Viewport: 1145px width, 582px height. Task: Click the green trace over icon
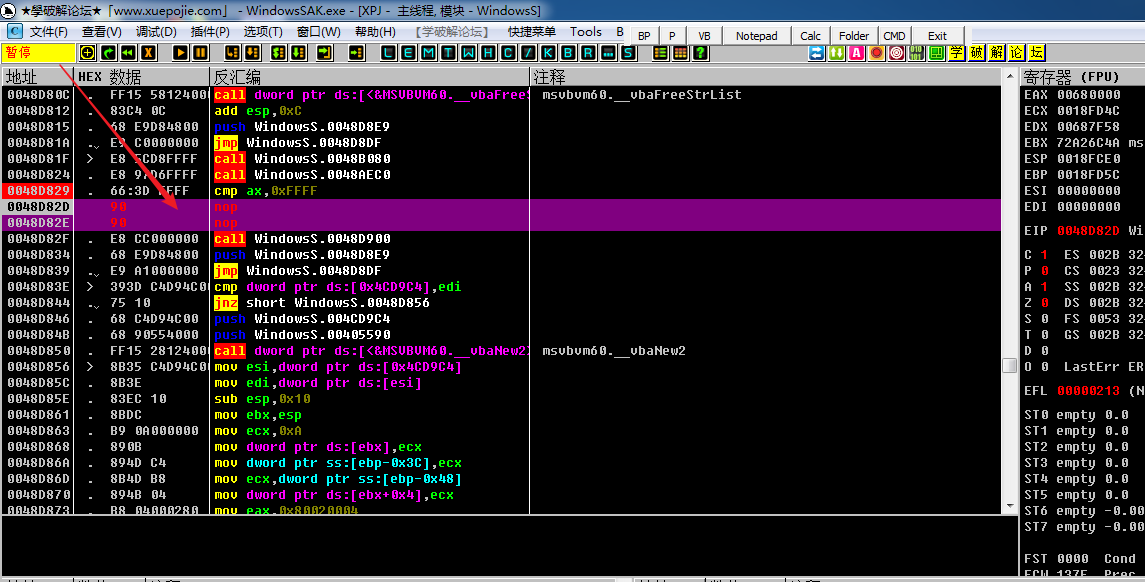coord(299,53)
